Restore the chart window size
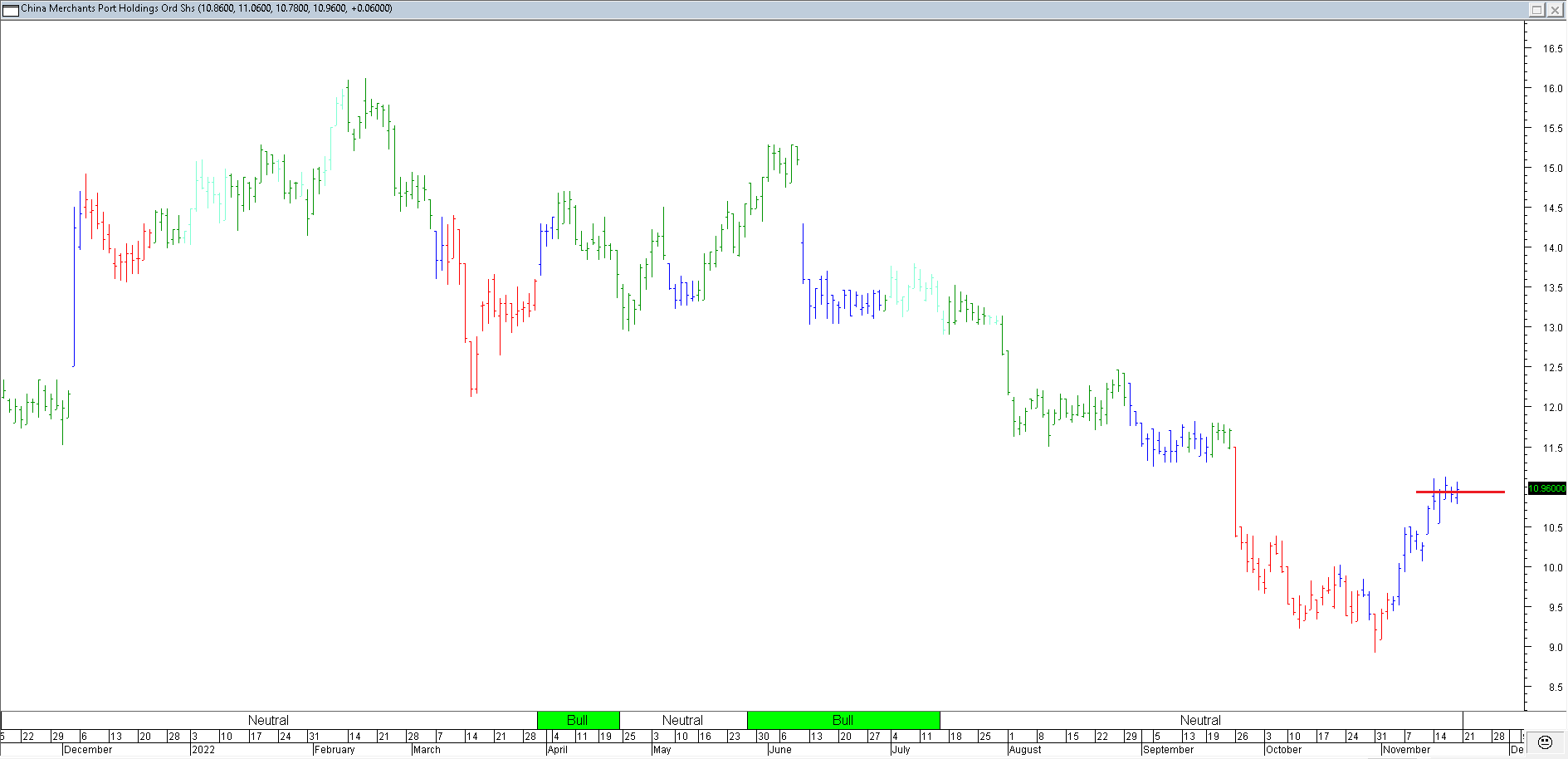The width and height of the screenshot is (1568, 759). 1536,10
